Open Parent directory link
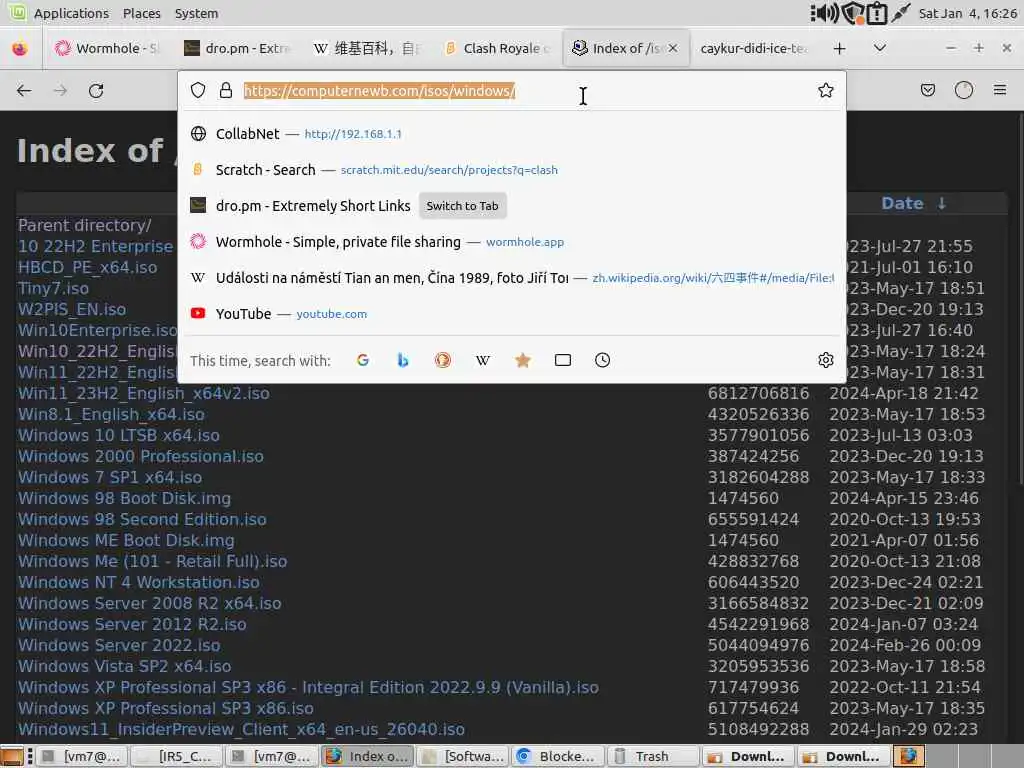Viewport: 1024px width, 768px height. tap(85, 225)
